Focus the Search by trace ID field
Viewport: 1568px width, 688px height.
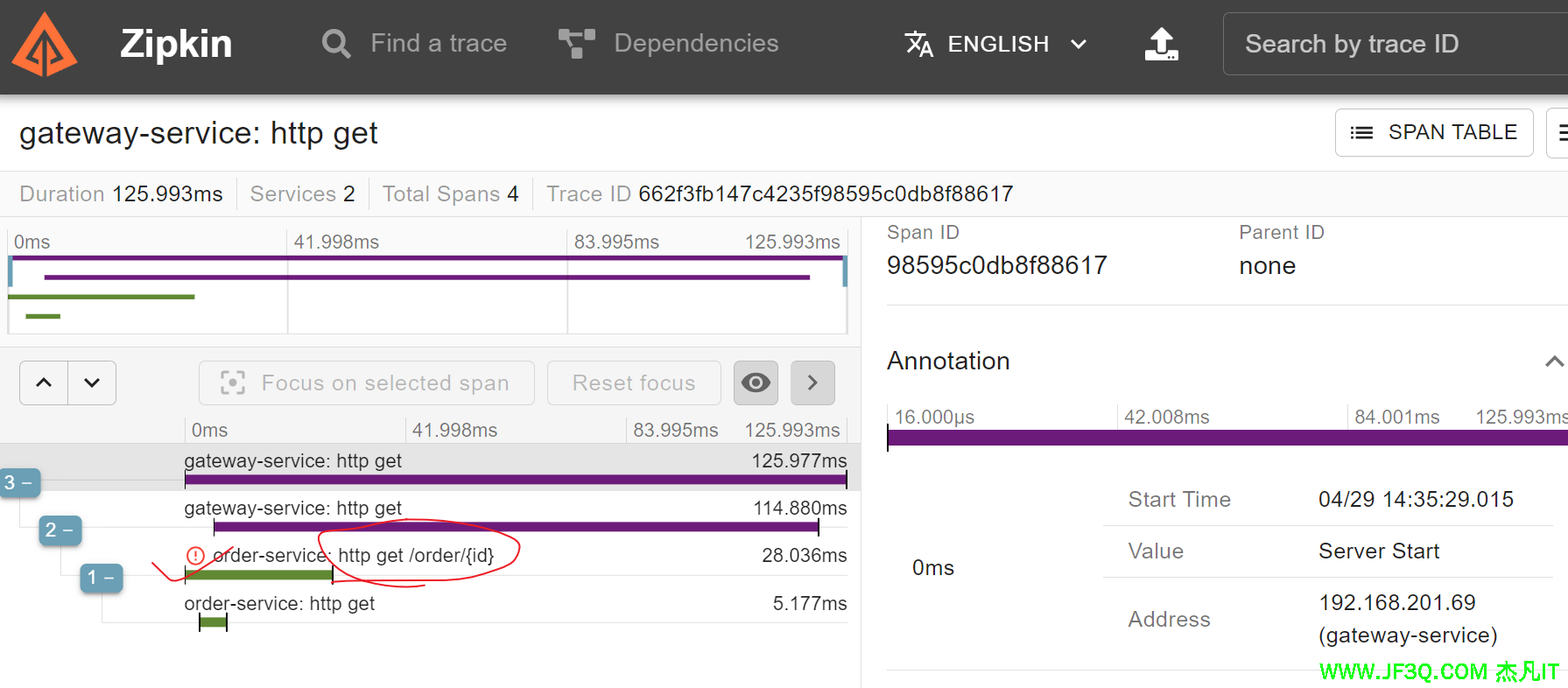point(1392,44)
